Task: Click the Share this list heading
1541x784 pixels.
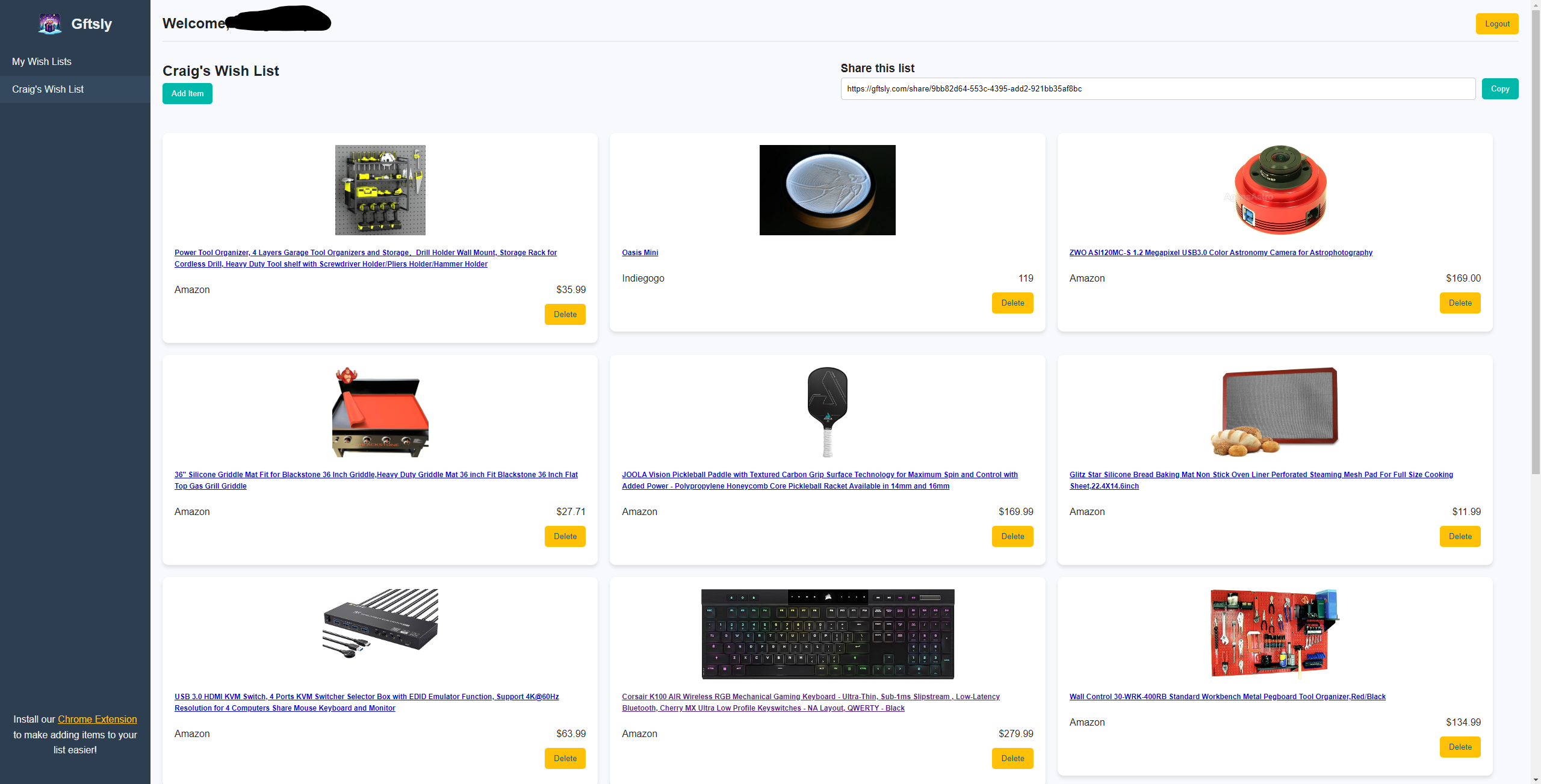Action: (877, 69)
